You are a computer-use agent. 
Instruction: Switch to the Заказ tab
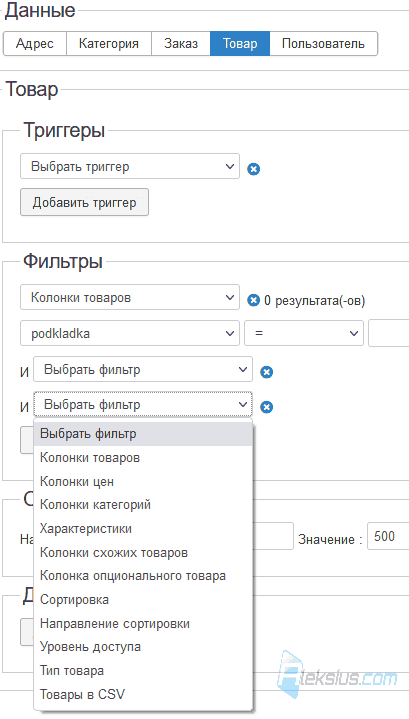tap(181, 44)
